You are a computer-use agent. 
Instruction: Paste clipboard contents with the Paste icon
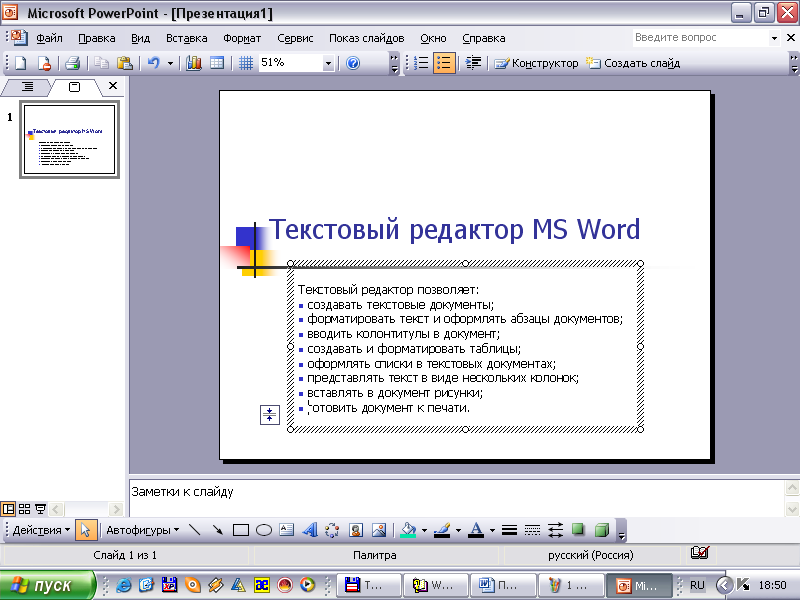124,63
